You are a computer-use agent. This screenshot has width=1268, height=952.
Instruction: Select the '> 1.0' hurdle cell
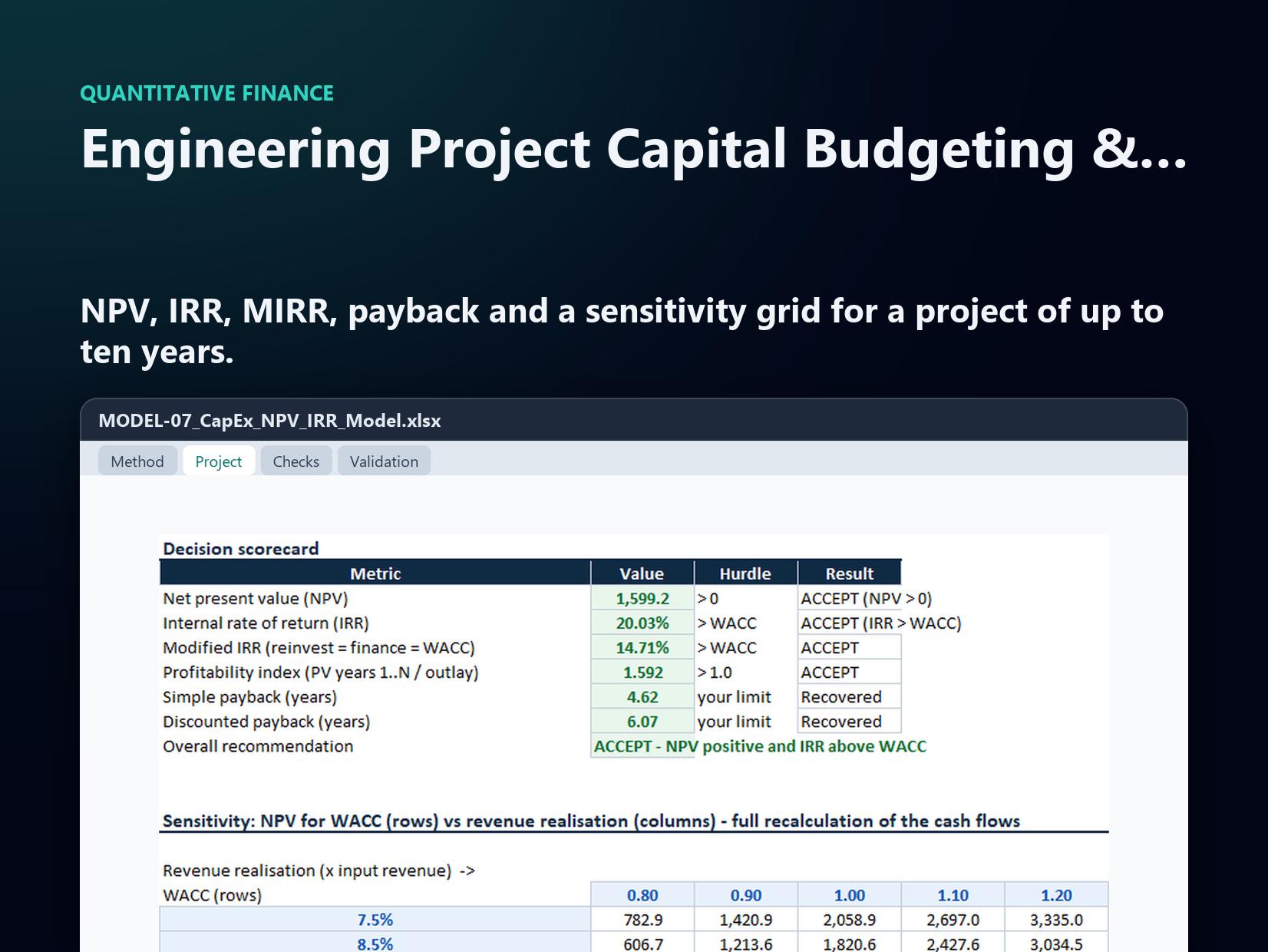coord(745,672)
